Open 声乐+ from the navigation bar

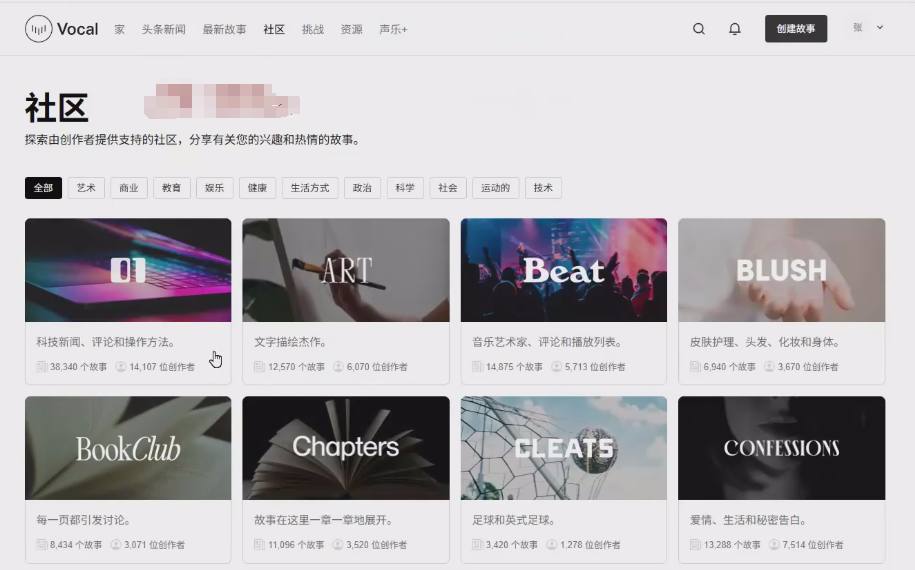pos(393,29)
